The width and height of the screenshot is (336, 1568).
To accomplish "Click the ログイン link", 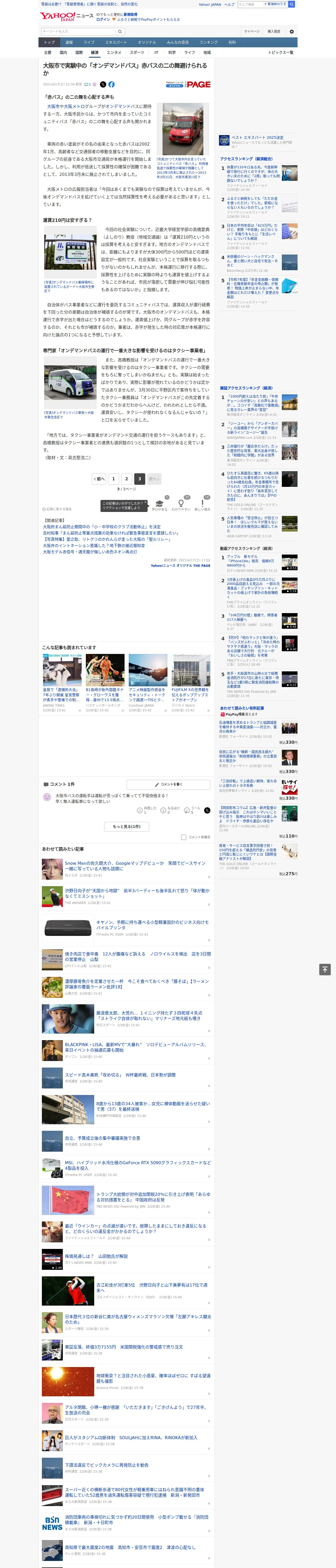I will point(103,20).
